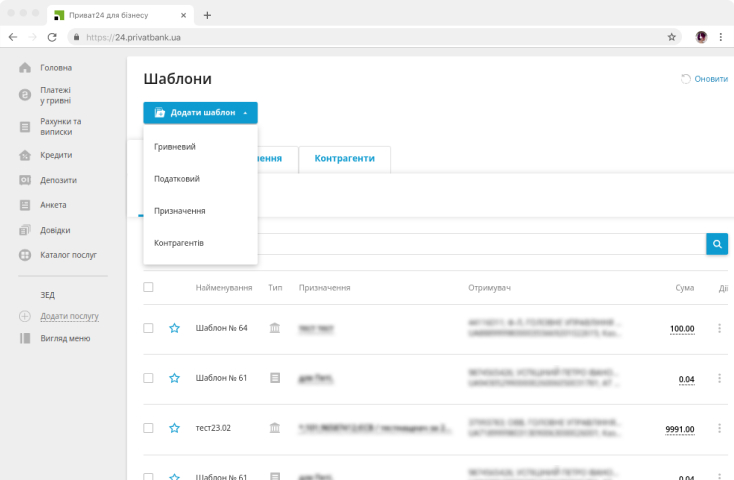Open three-dot menu for Шаблон № 64

(x=719, y=328)
